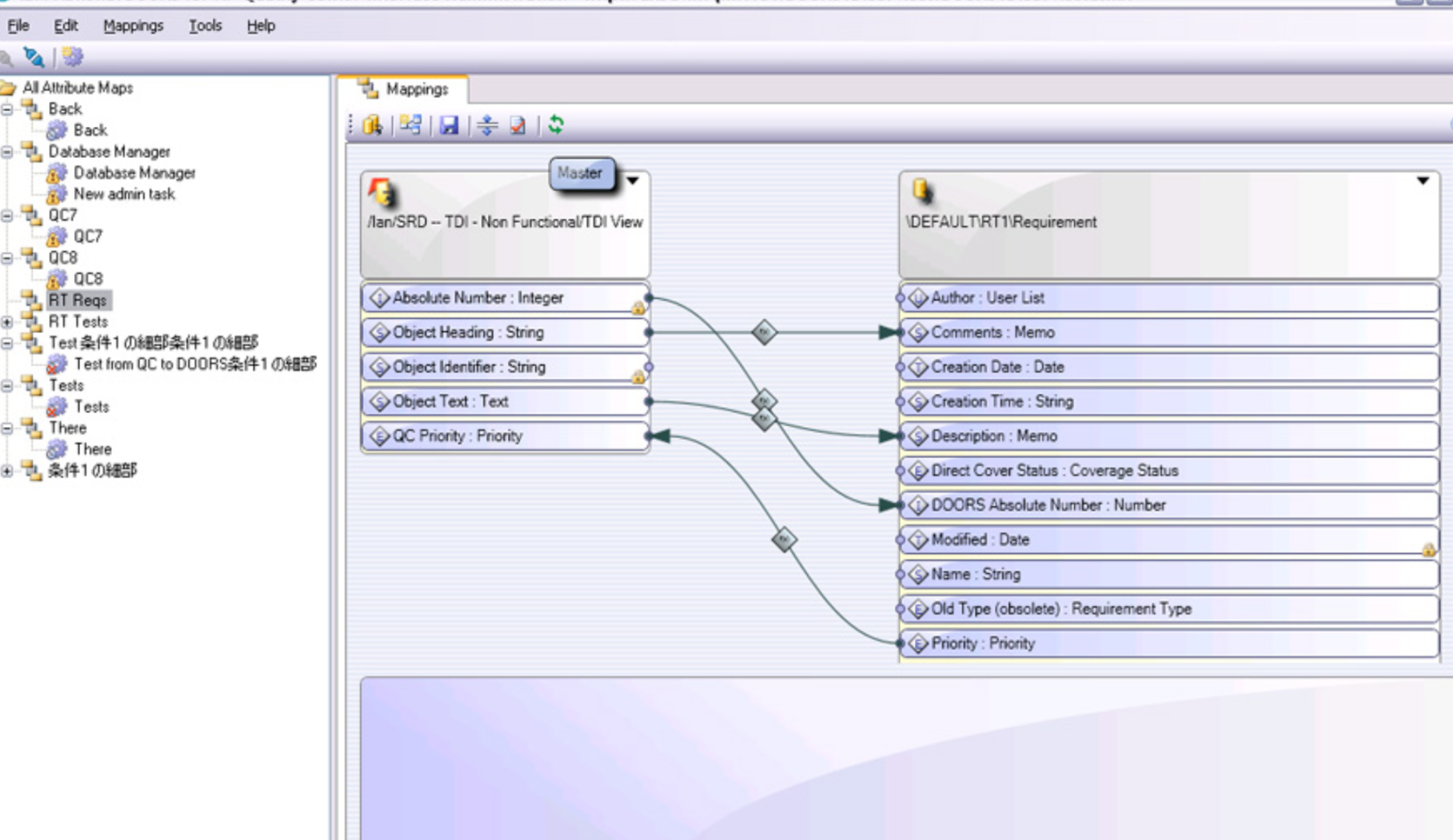Select Direct Cover Status : Coverage Status attribute

point(1169,471)
